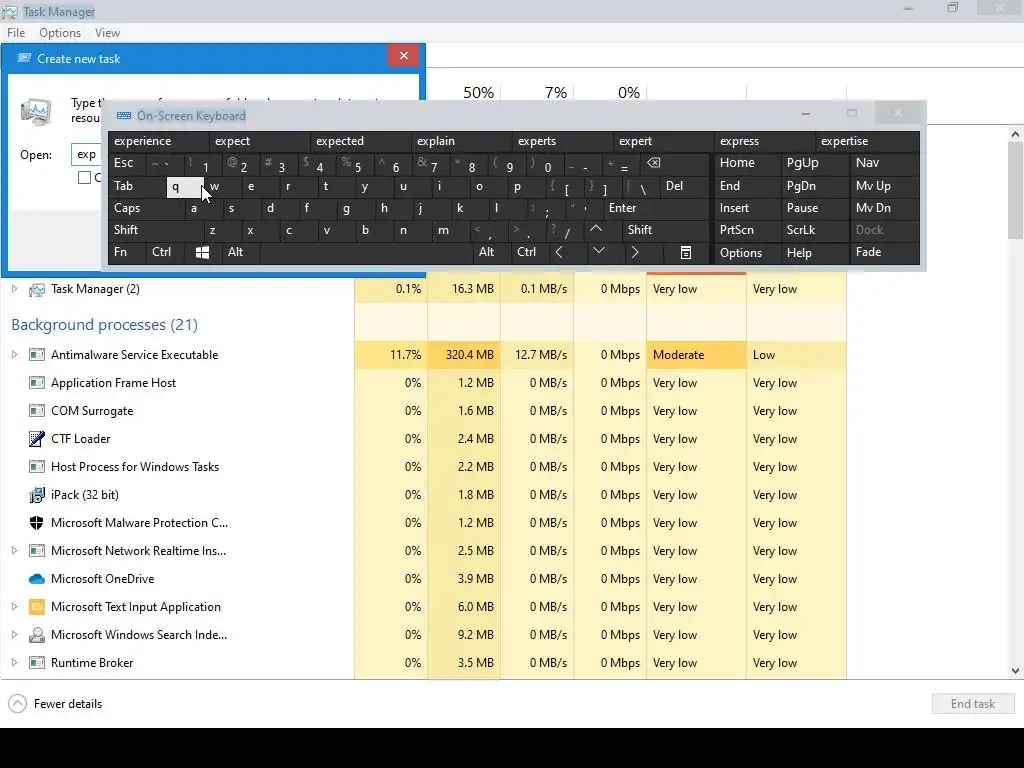The height and width of the screenshot is (768, 1024).
Task: Click the Backspace key on On-Screen Keyboard
Action: [654, 163]
